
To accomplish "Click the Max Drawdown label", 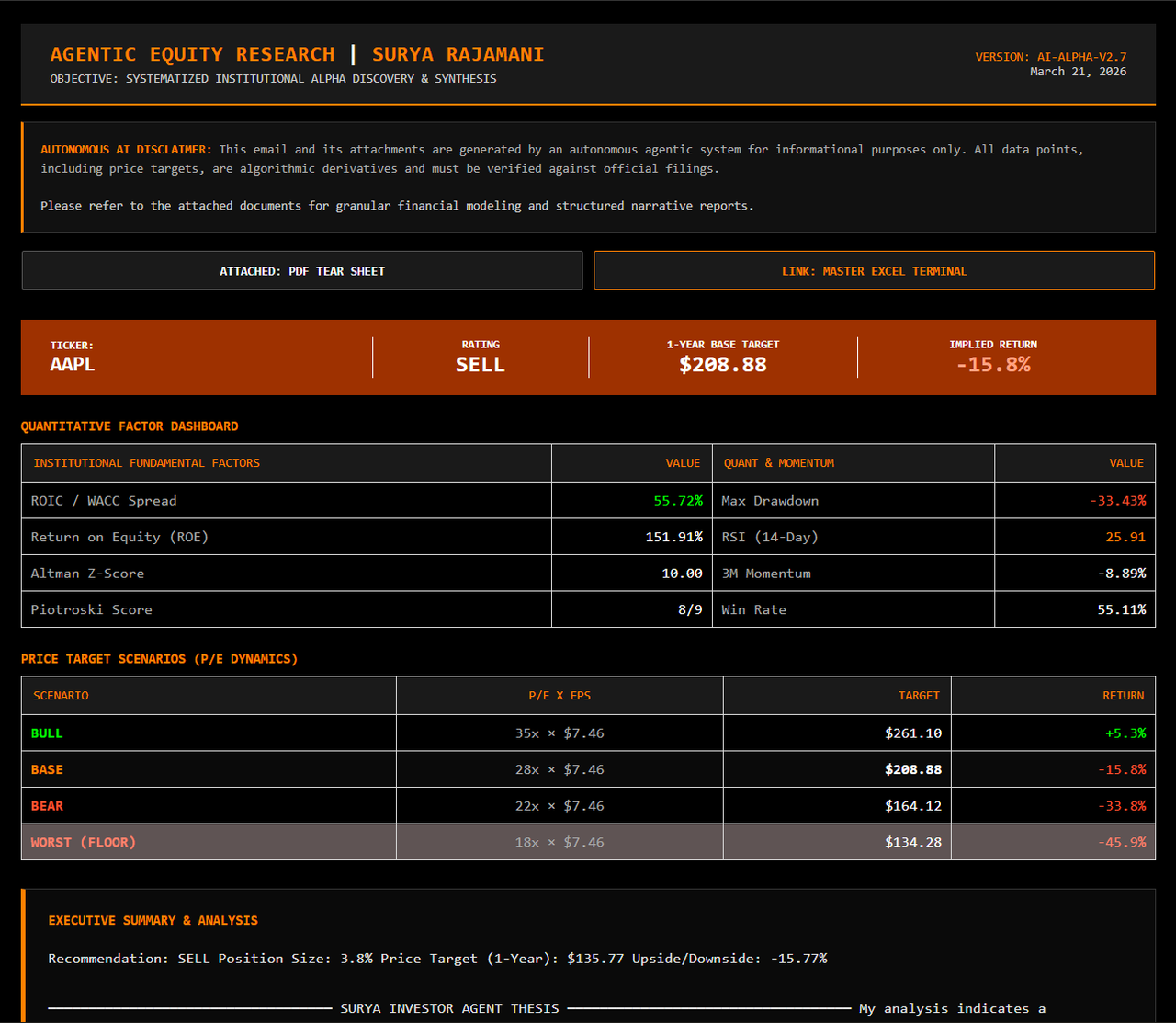I will (770, 501).
